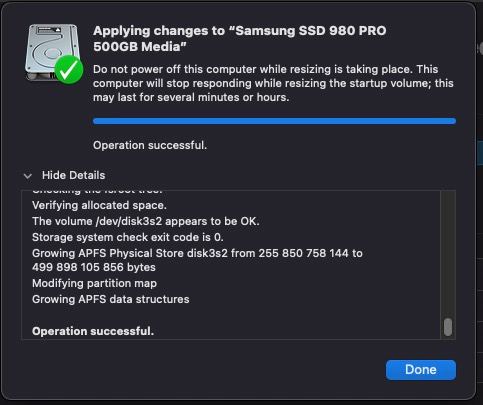
Task: Click the blue completed progress bar
Action: (274, 121)
